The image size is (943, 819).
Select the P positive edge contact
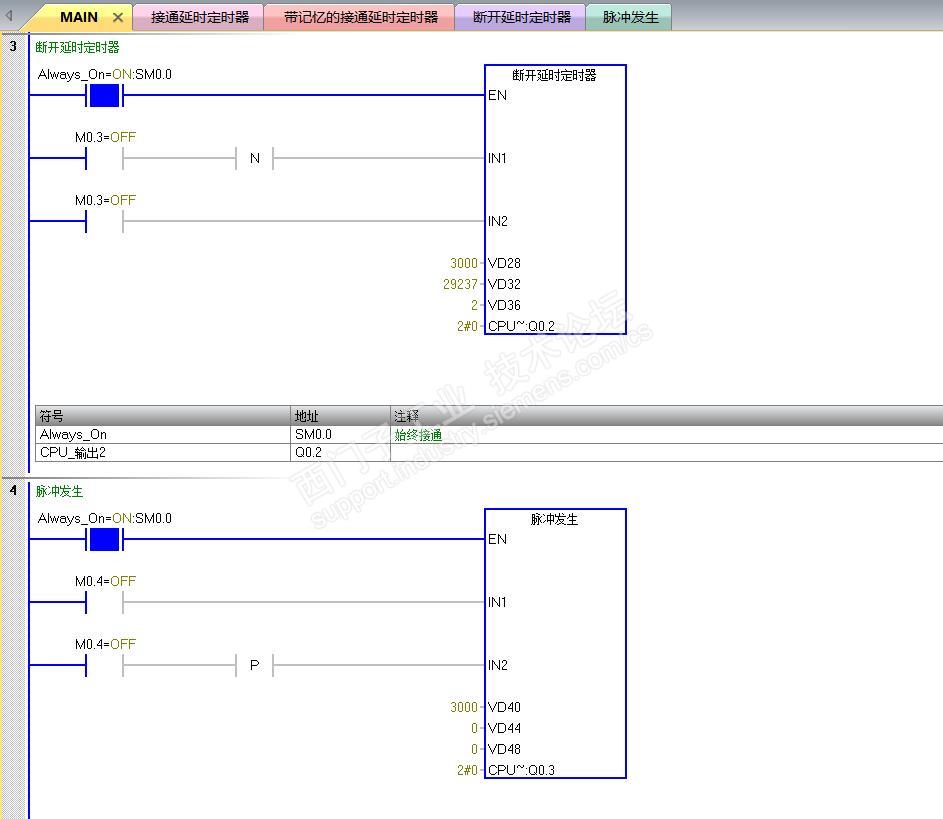254,666
